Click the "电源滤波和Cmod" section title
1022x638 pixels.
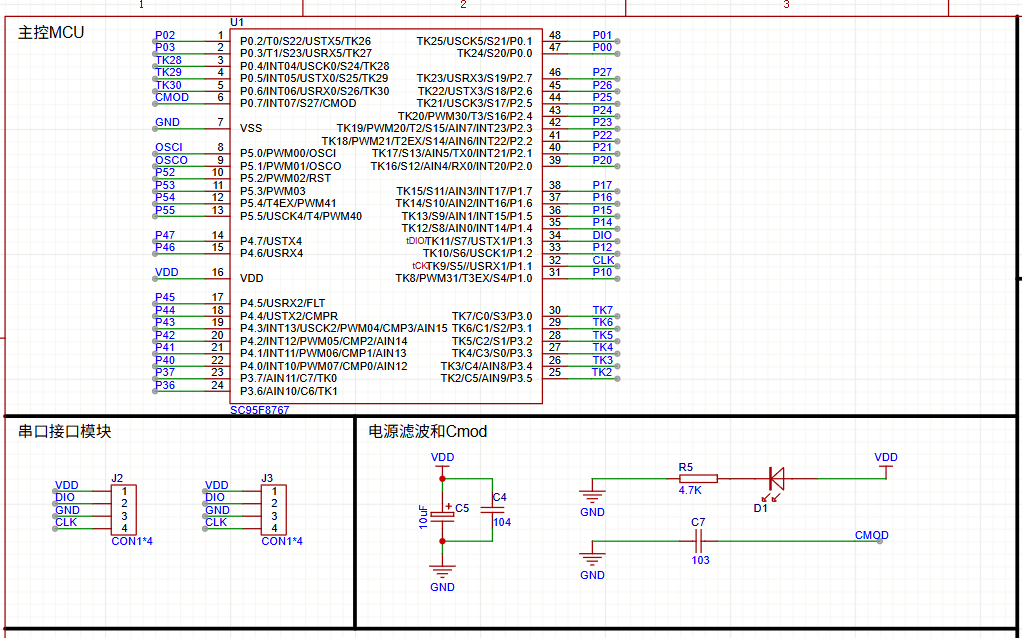pyautogui.click(x=428, y=431)
